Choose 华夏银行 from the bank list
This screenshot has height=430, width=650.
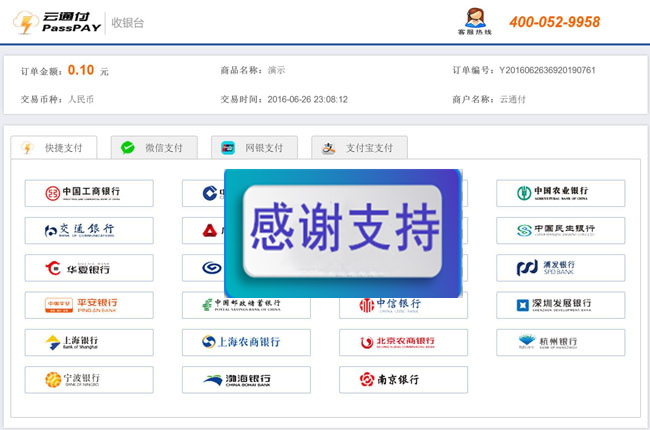coord(89,268)
